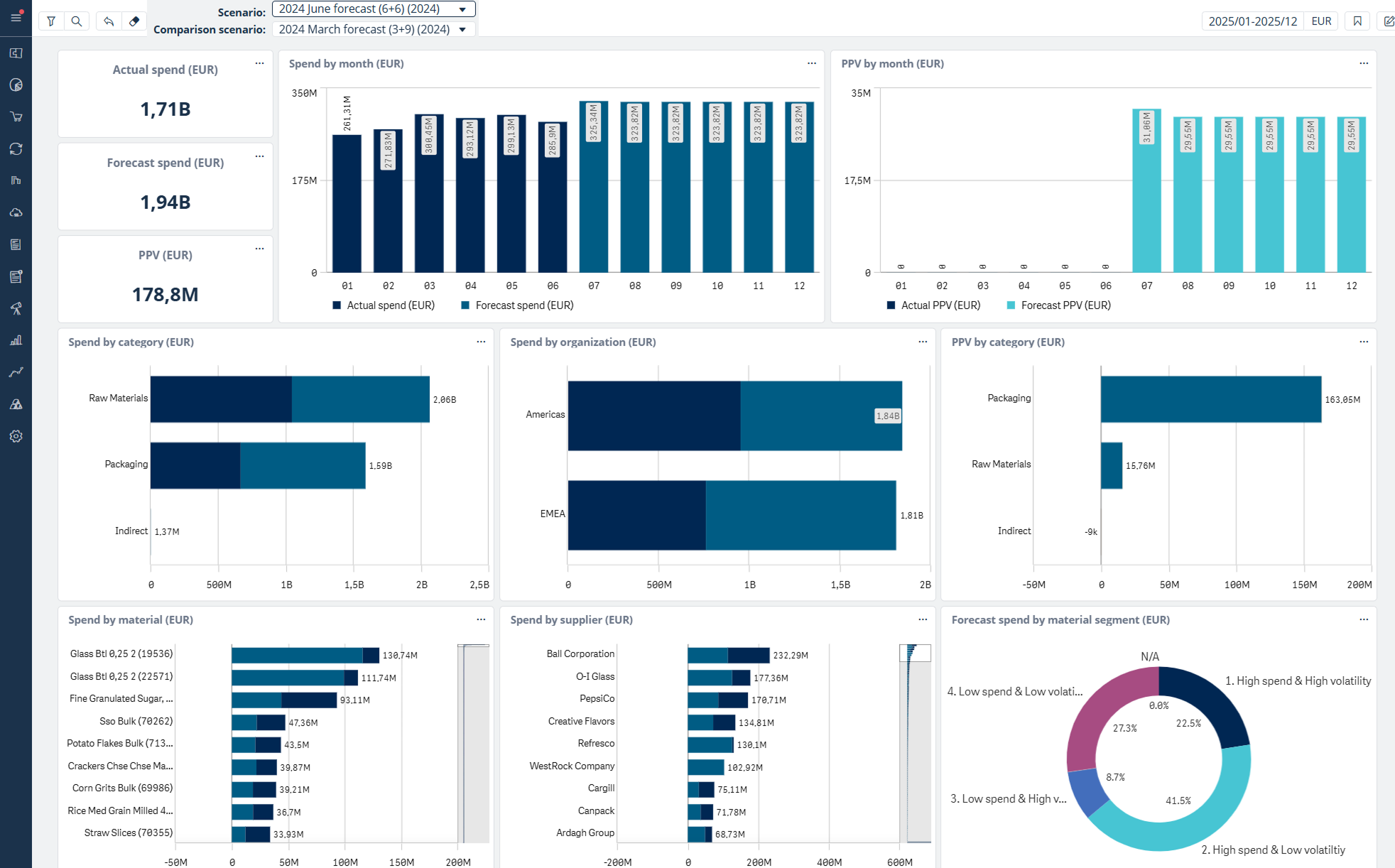Toggle Forecast PPV (EUR) legend item
The width and height of the screenshot is (1395, 868).
click(1058, 305)
